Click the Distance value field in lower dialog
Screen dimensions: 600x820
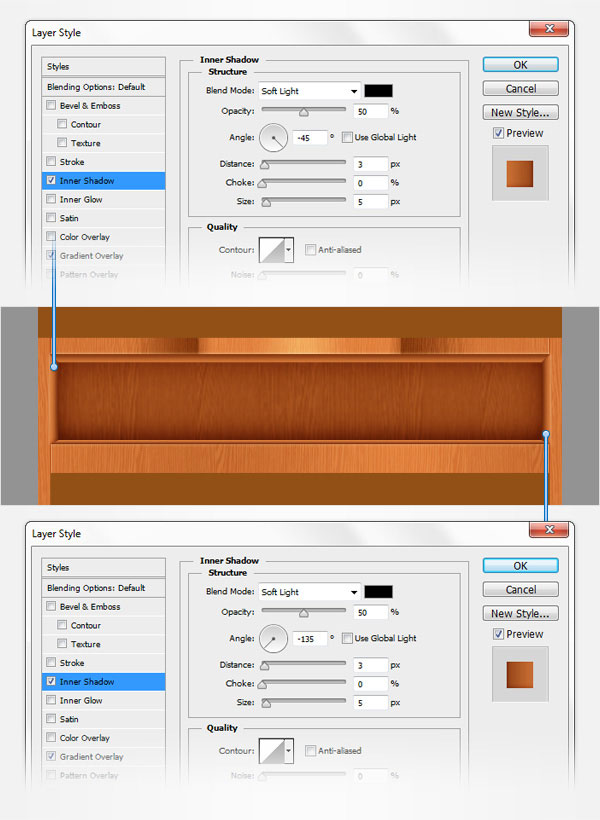(x=370, y=665)
